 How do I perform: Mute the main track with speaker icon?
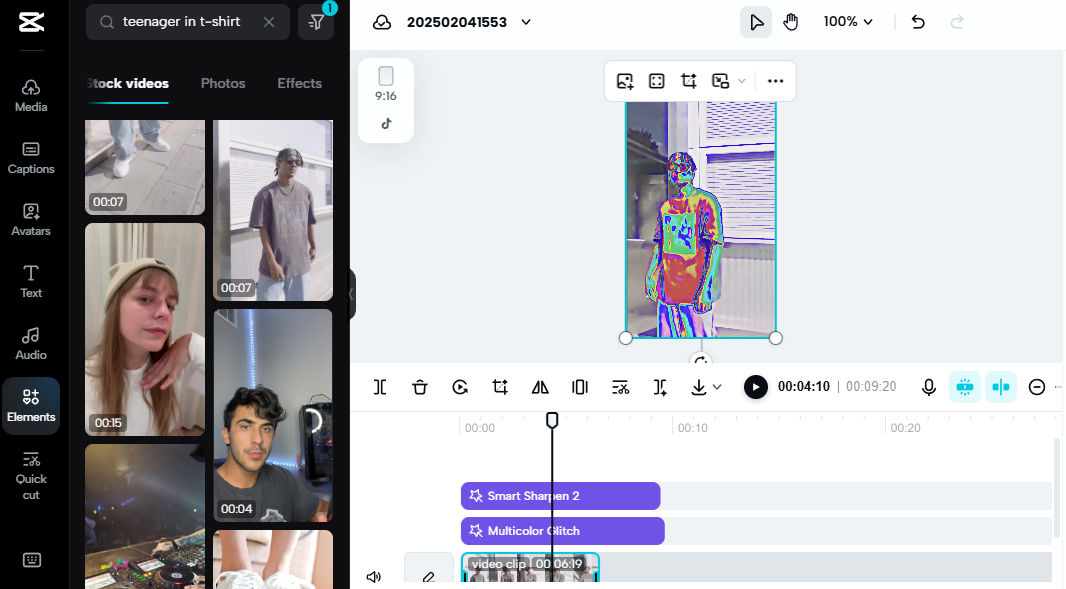tap(373, 577)
